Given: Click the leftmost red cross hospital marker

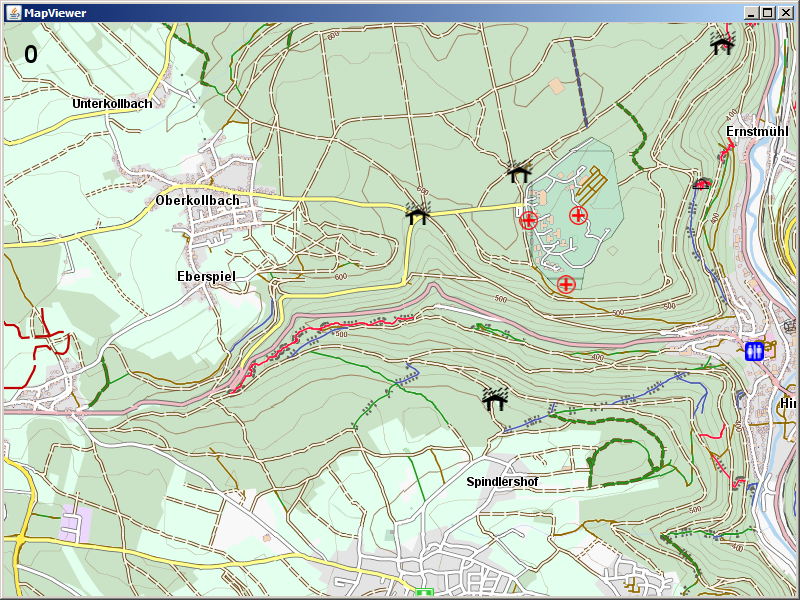Looking at the screenshot, I should [x=529, y=220].
